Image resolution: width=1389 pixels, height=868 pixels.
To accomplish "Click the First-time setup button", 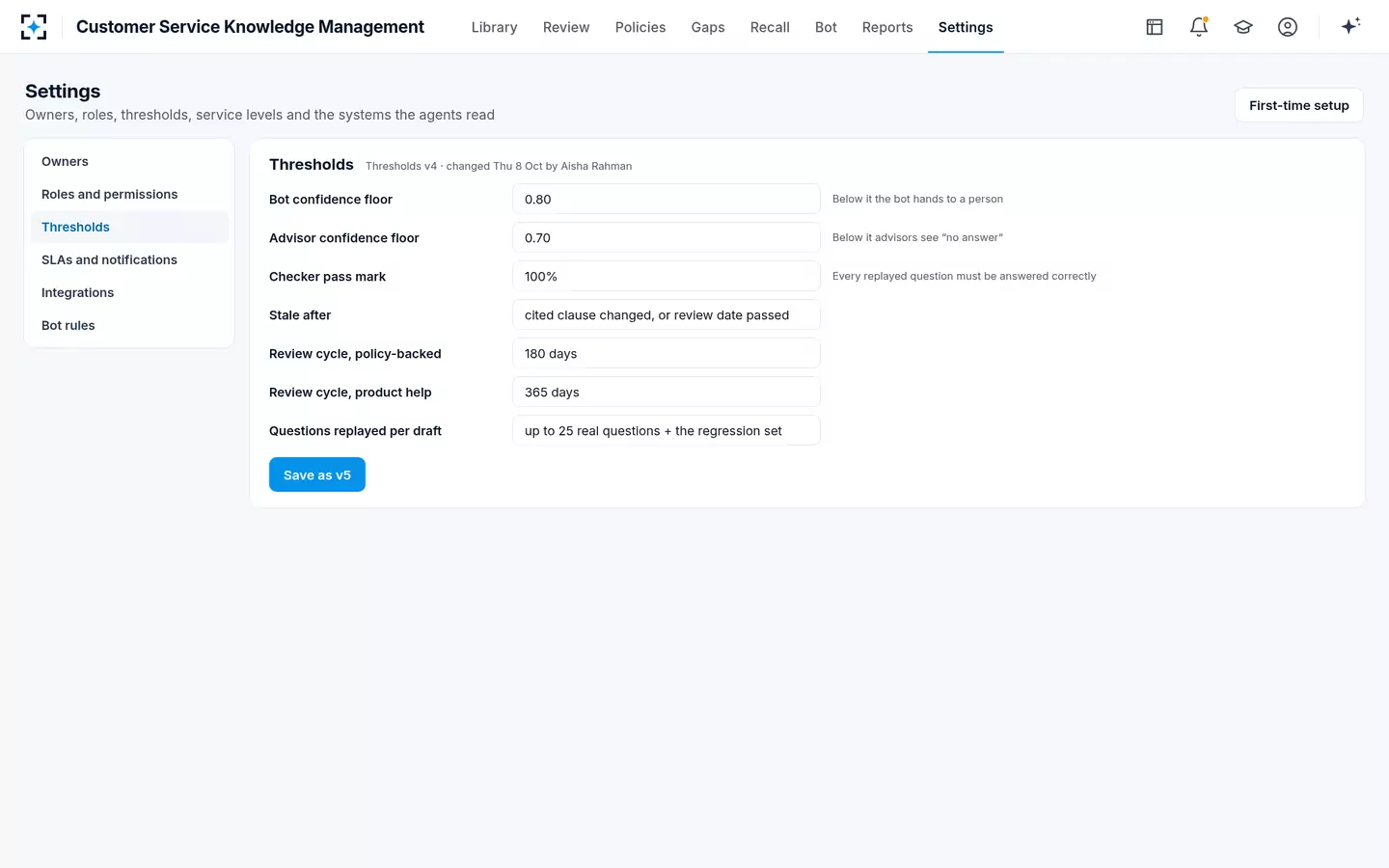I will pos(1299,106).
